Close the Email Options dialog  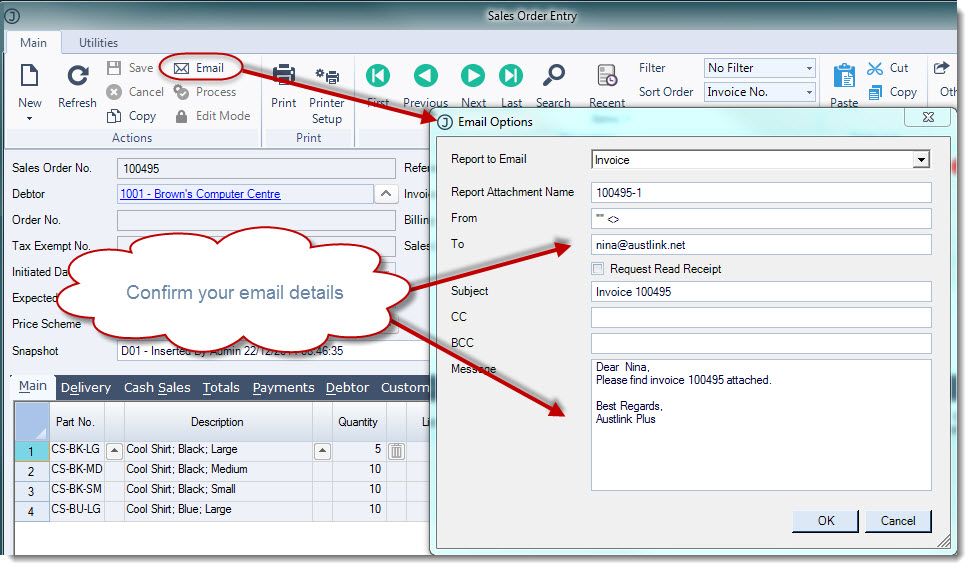coord(927,117)
